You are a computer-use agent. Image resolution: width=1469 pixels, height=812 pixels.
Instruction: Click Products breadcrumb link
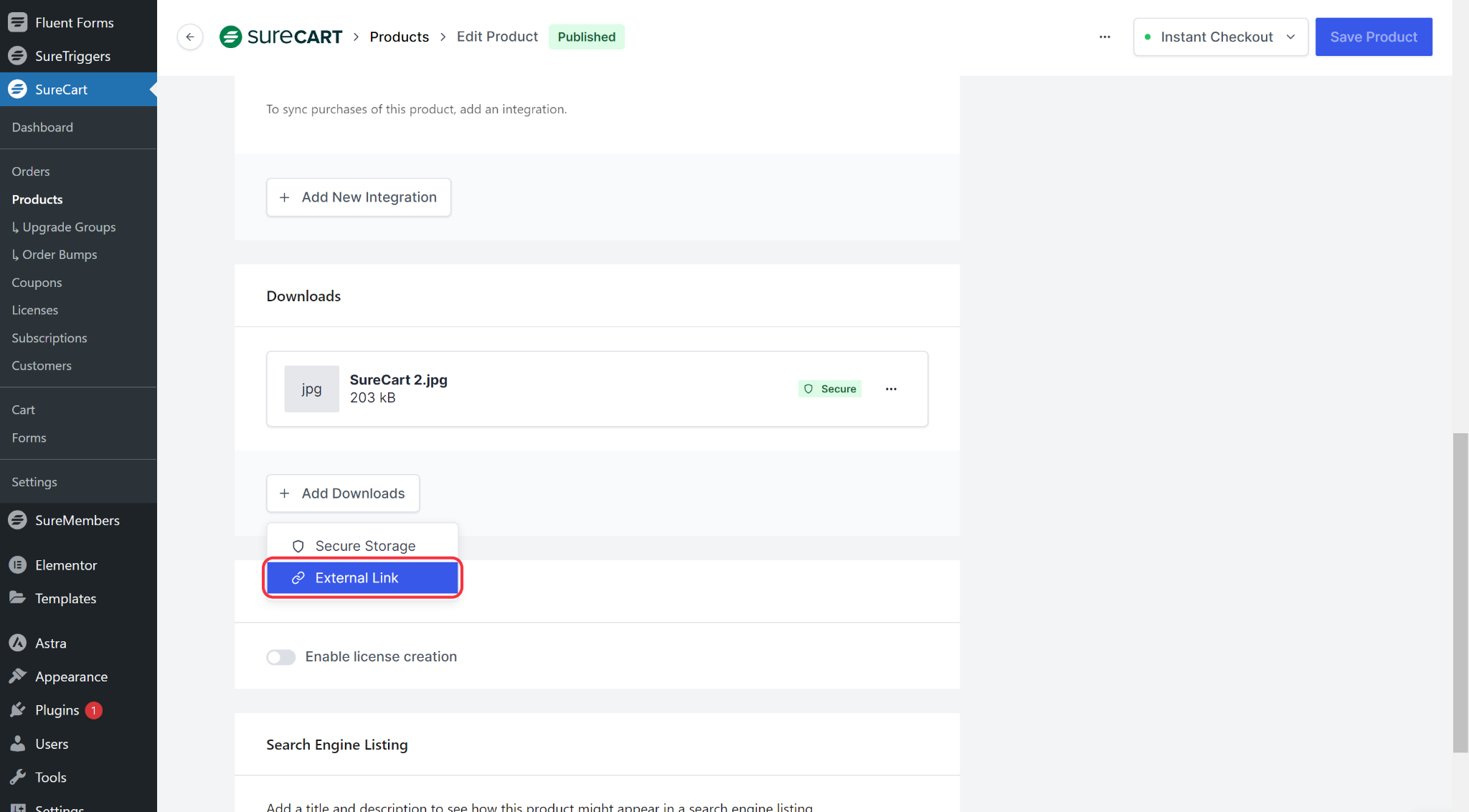tap(399, 37)
